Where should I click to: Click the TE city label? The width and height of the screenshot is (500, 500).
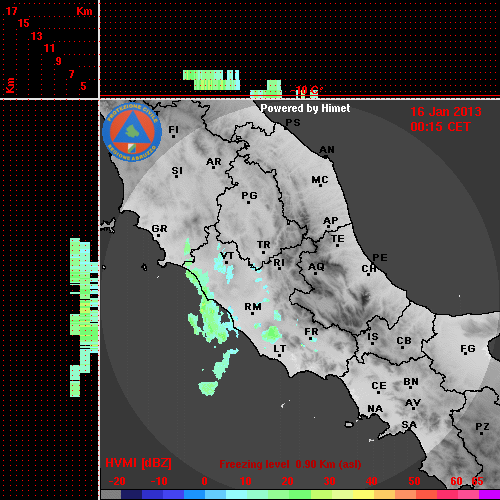(338, 239)
